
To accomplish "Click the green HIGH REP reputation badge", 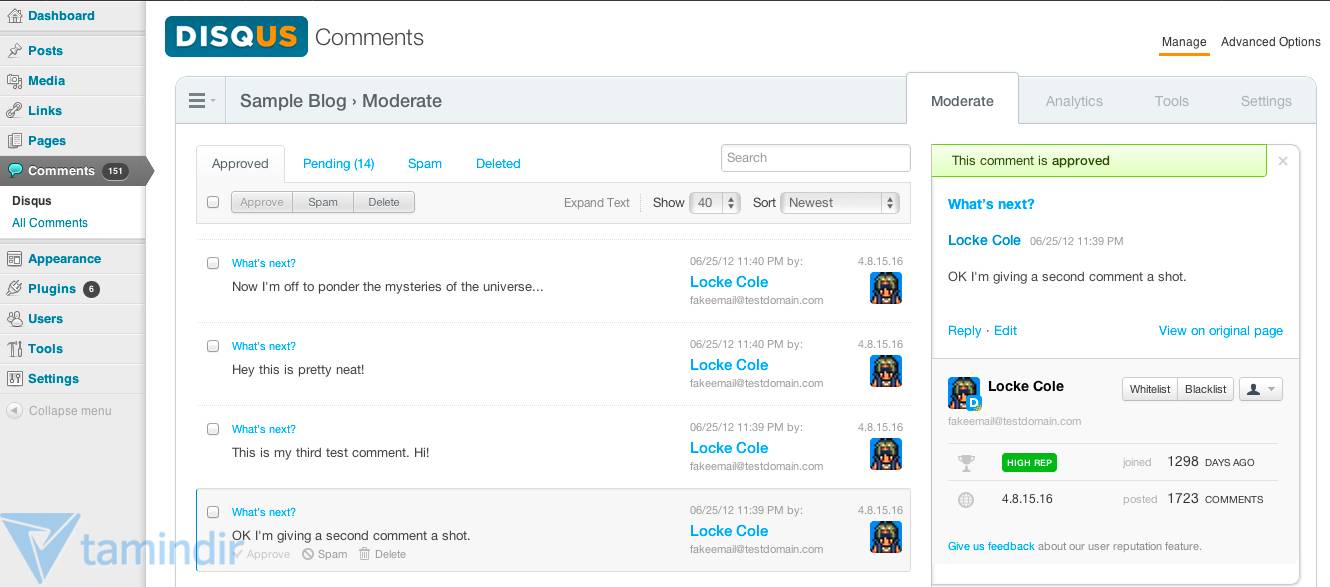I will (1029, 463).
